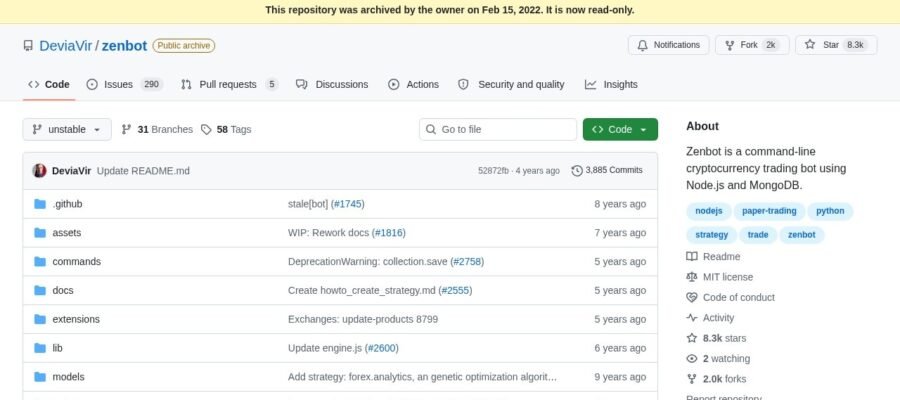Click the Fork icon in header button

click(x=730, y=45)
